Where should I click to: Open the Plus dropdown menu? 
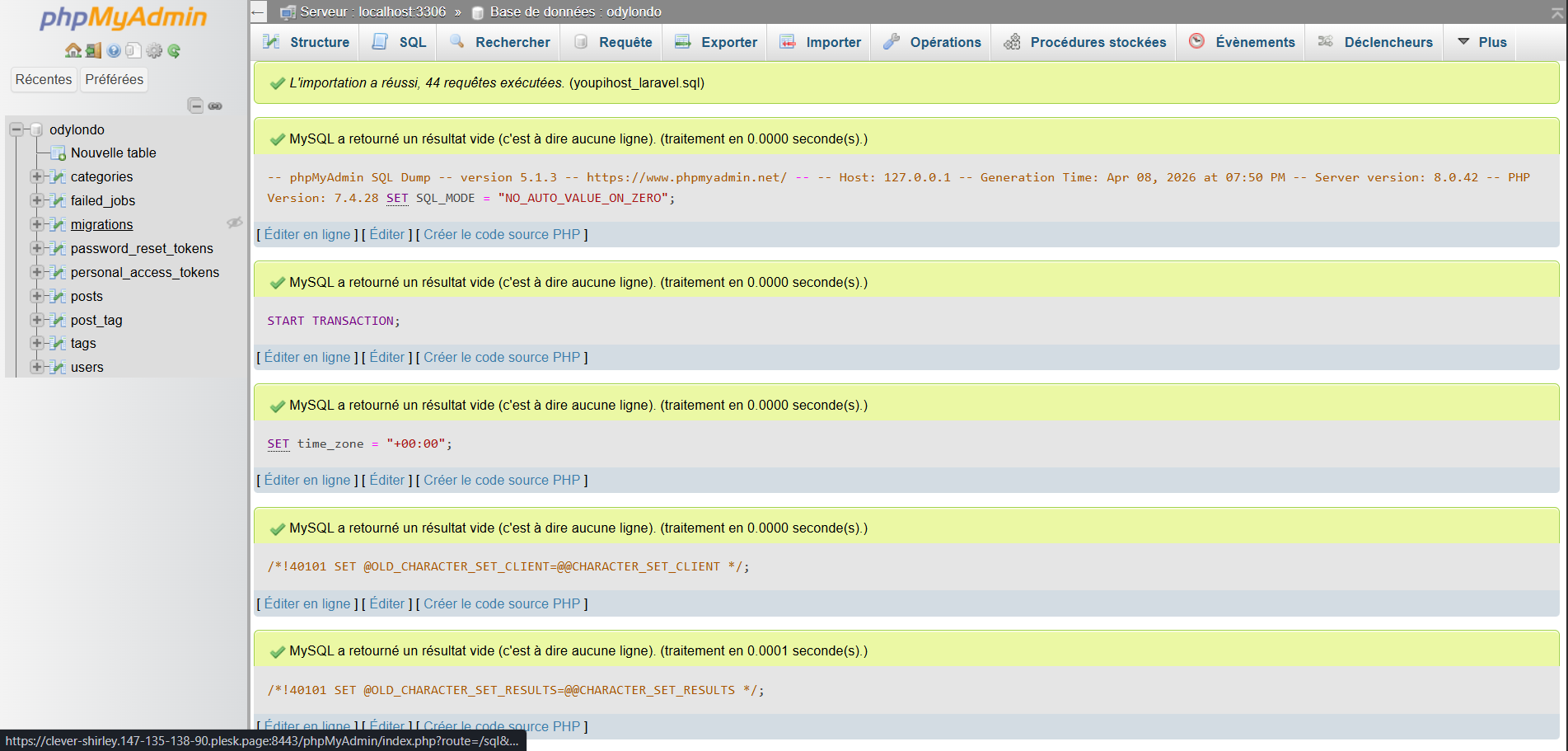coord(1481,42)
